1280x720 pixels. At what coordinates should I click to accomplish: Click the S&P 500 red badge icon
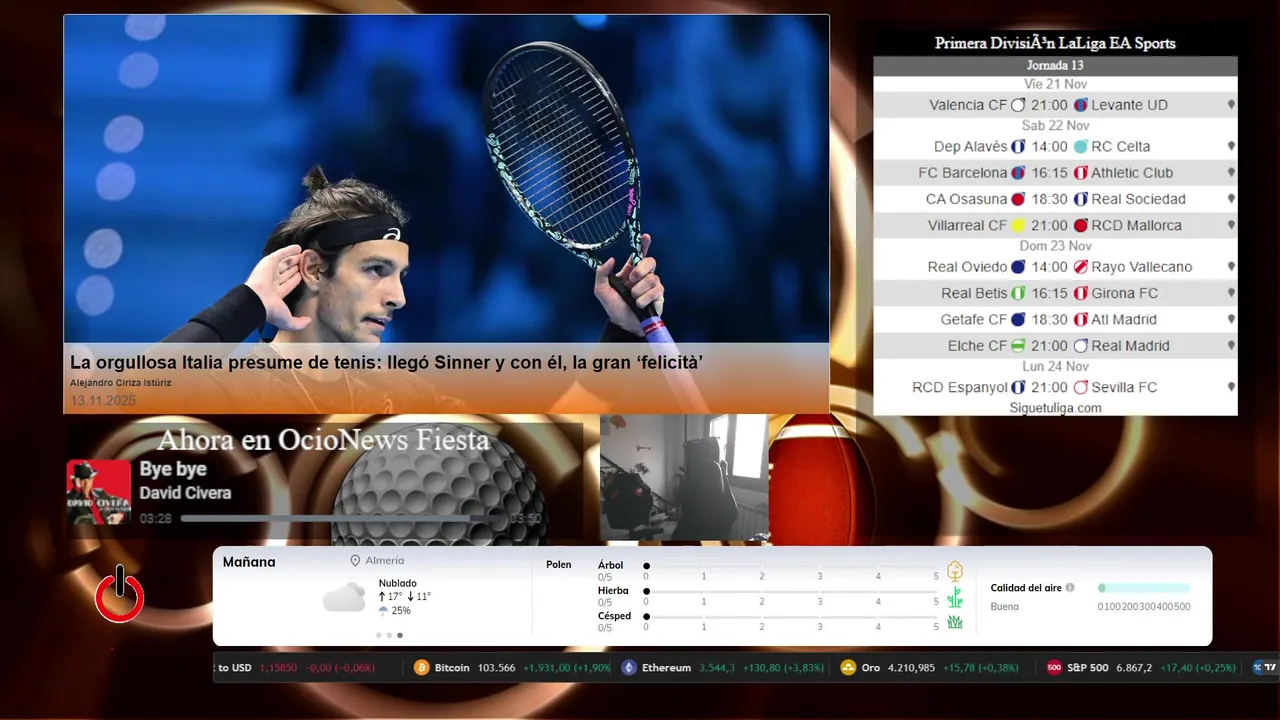coord(1054,668)
